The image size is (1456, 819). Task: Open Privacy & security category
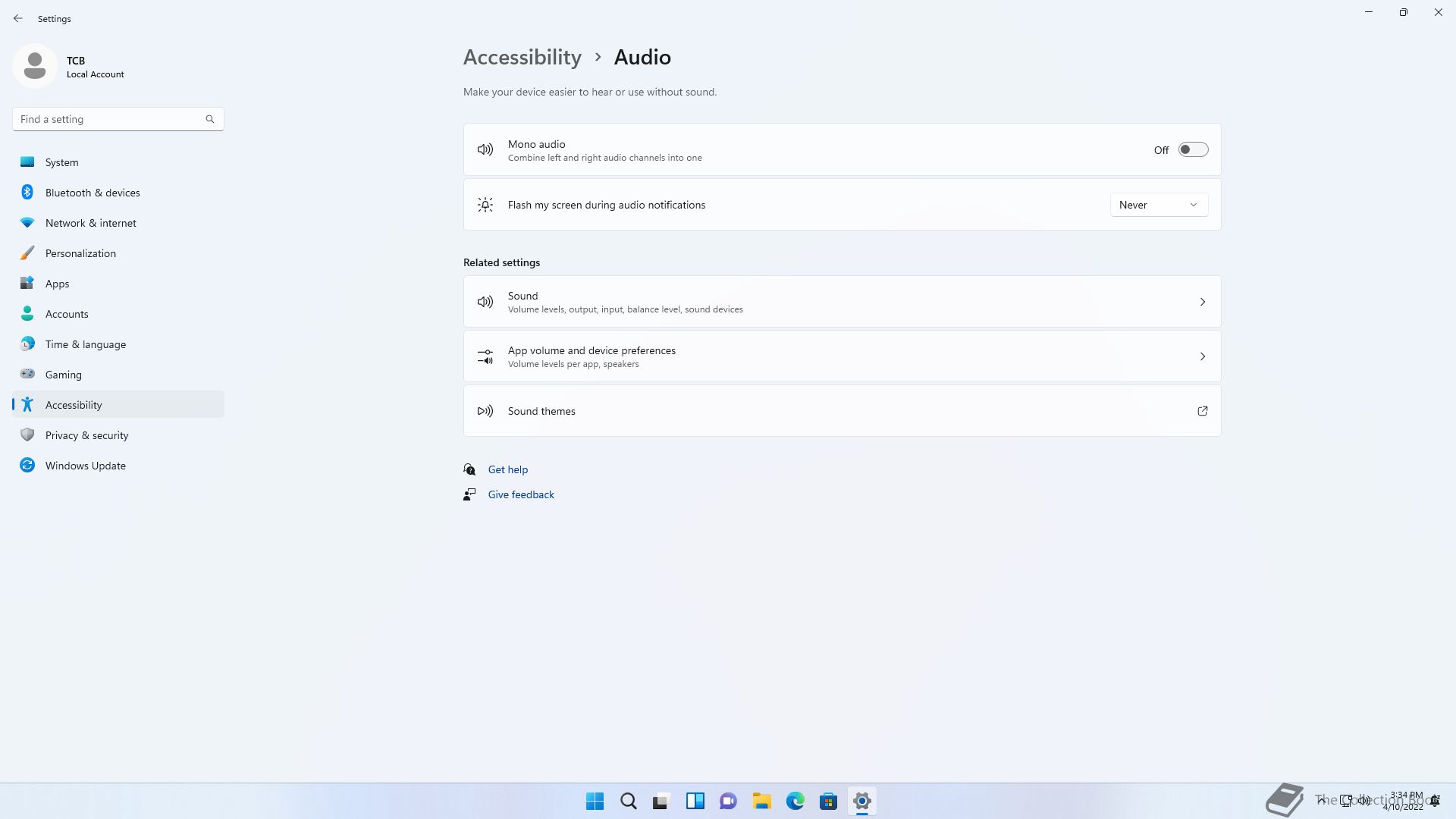(118, 435)
